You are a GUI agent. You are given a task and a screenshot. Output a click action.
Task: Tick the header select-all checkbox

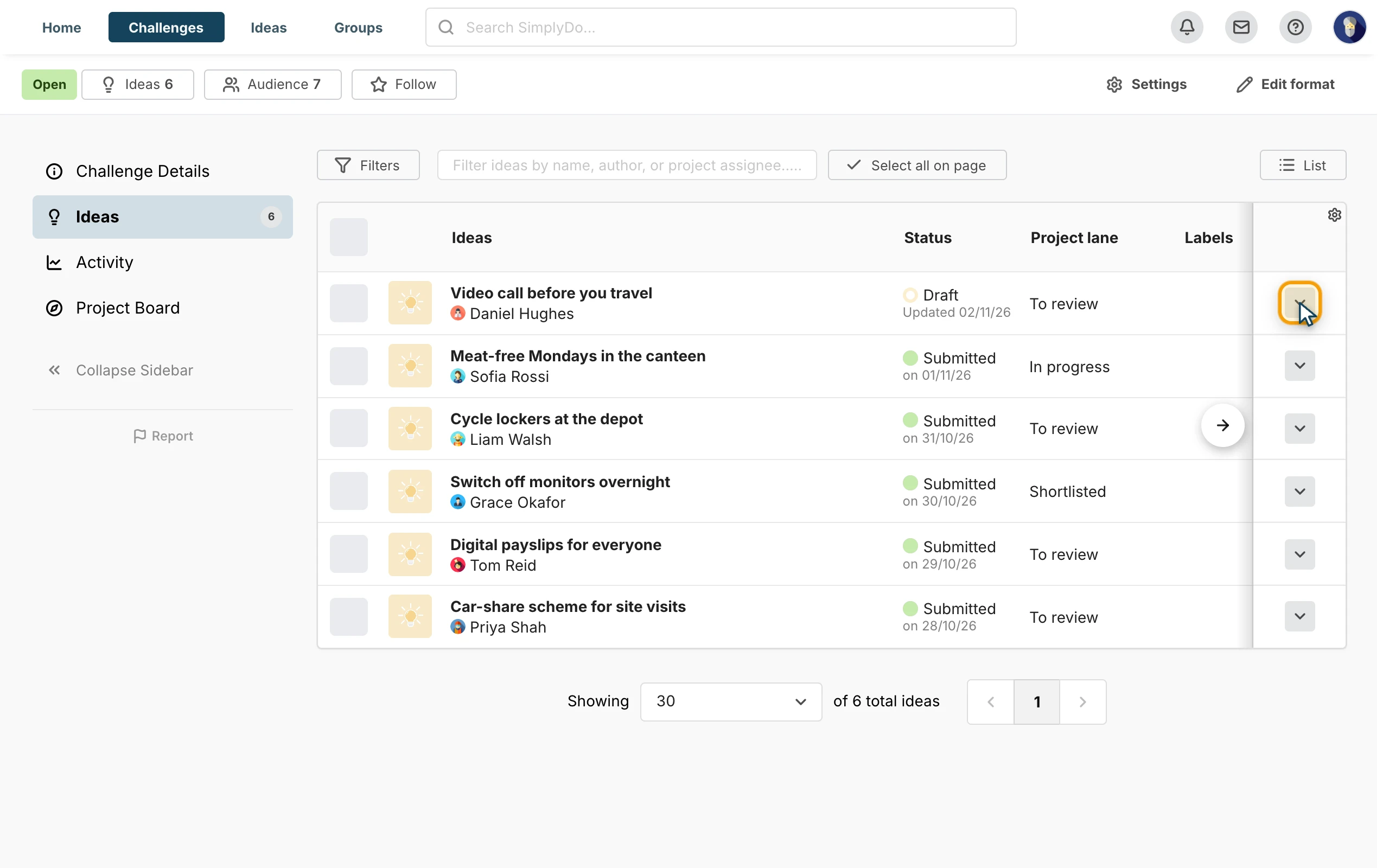point(348,237)
